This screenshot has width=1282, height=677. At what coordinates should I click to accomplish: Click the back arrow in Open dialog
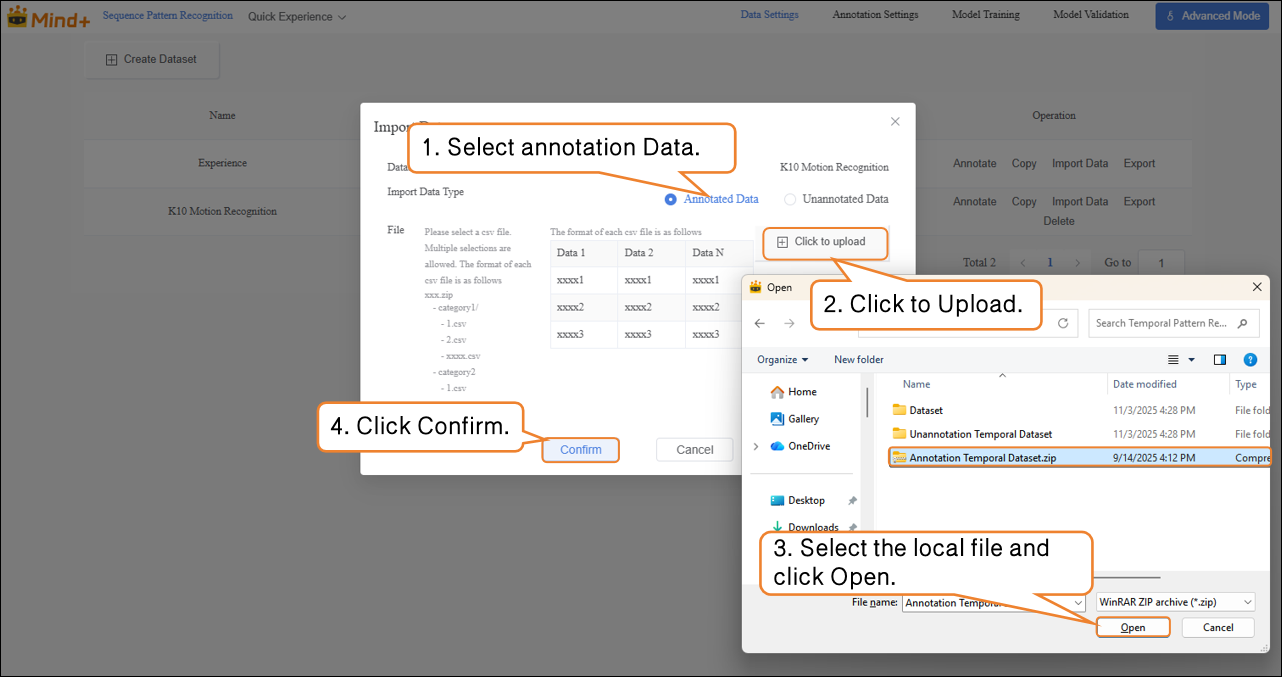760,323
